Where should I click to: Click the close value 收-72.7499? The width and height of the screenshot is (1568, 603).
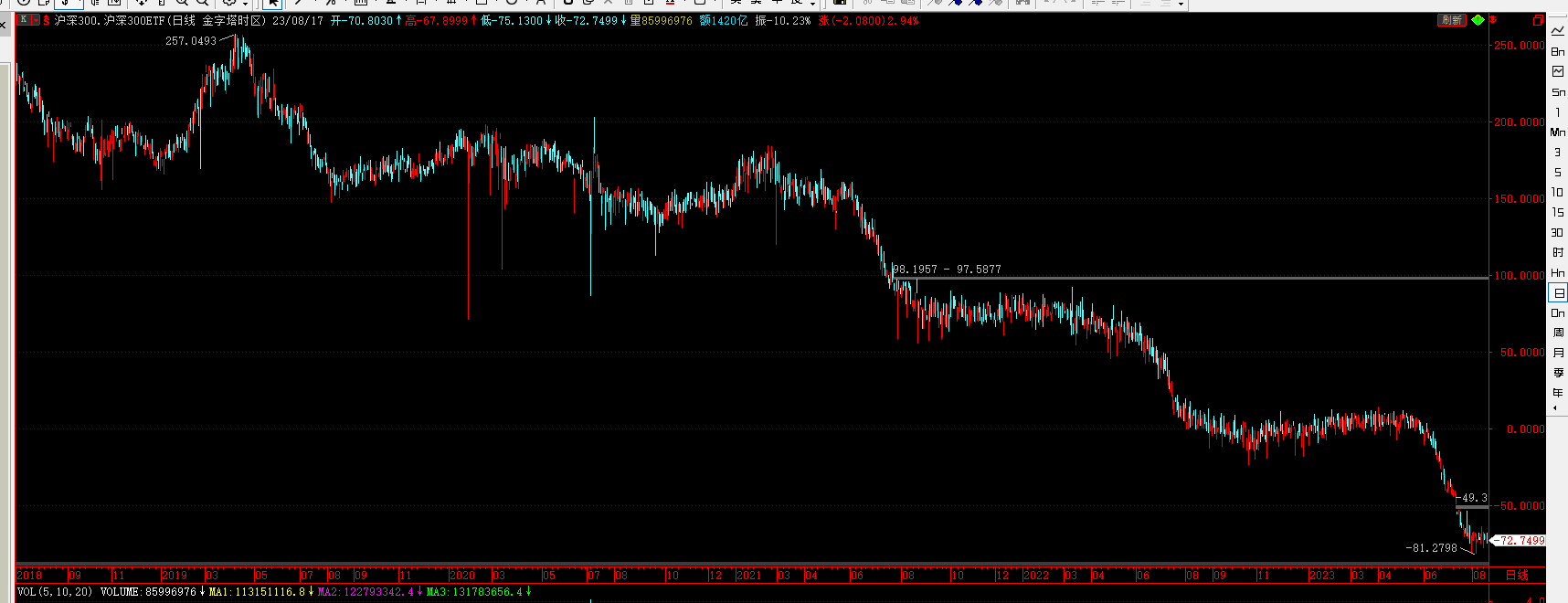pyautogui.click(x=587, y=20)
